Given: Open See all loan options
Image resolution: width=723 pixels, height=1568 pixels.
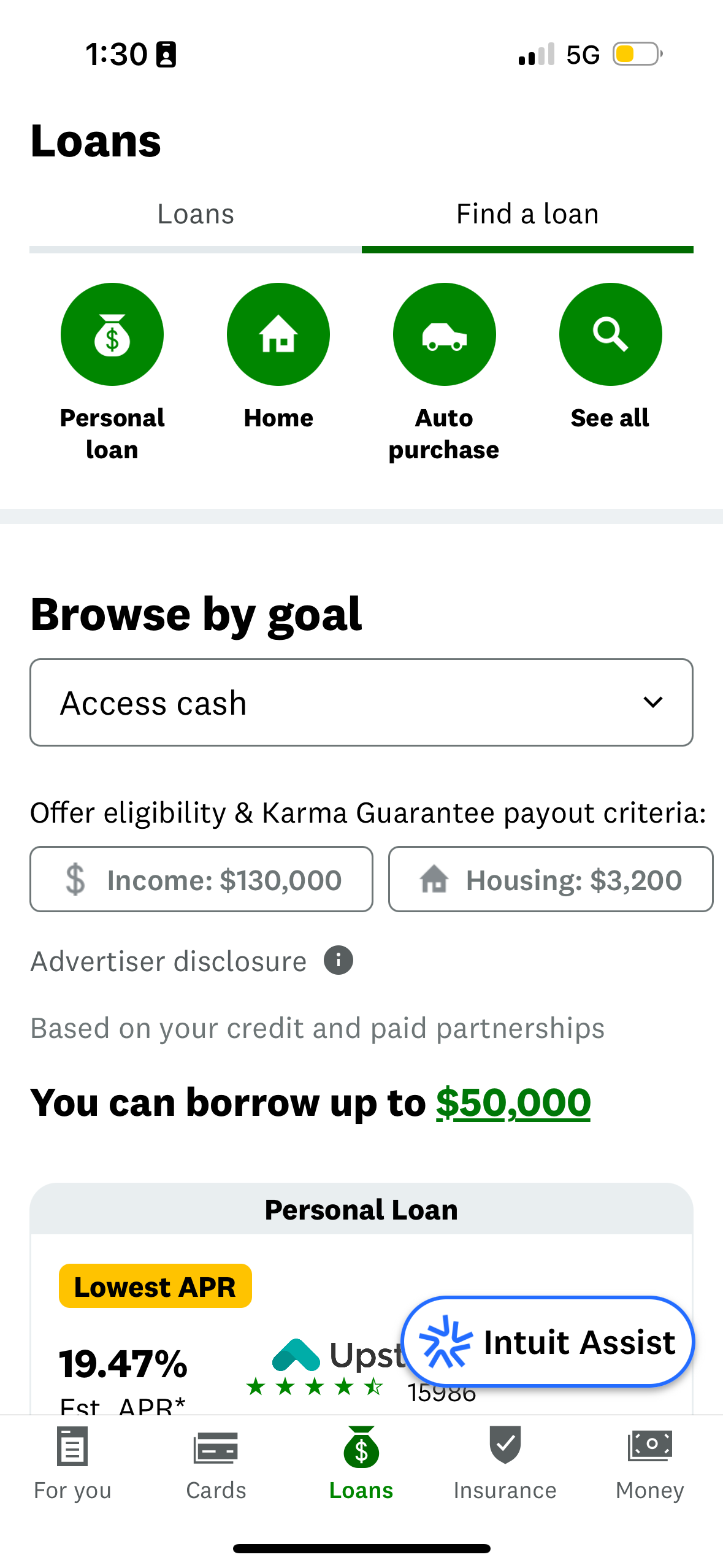Looking at the screenshot, I should [x=610, y=334].
